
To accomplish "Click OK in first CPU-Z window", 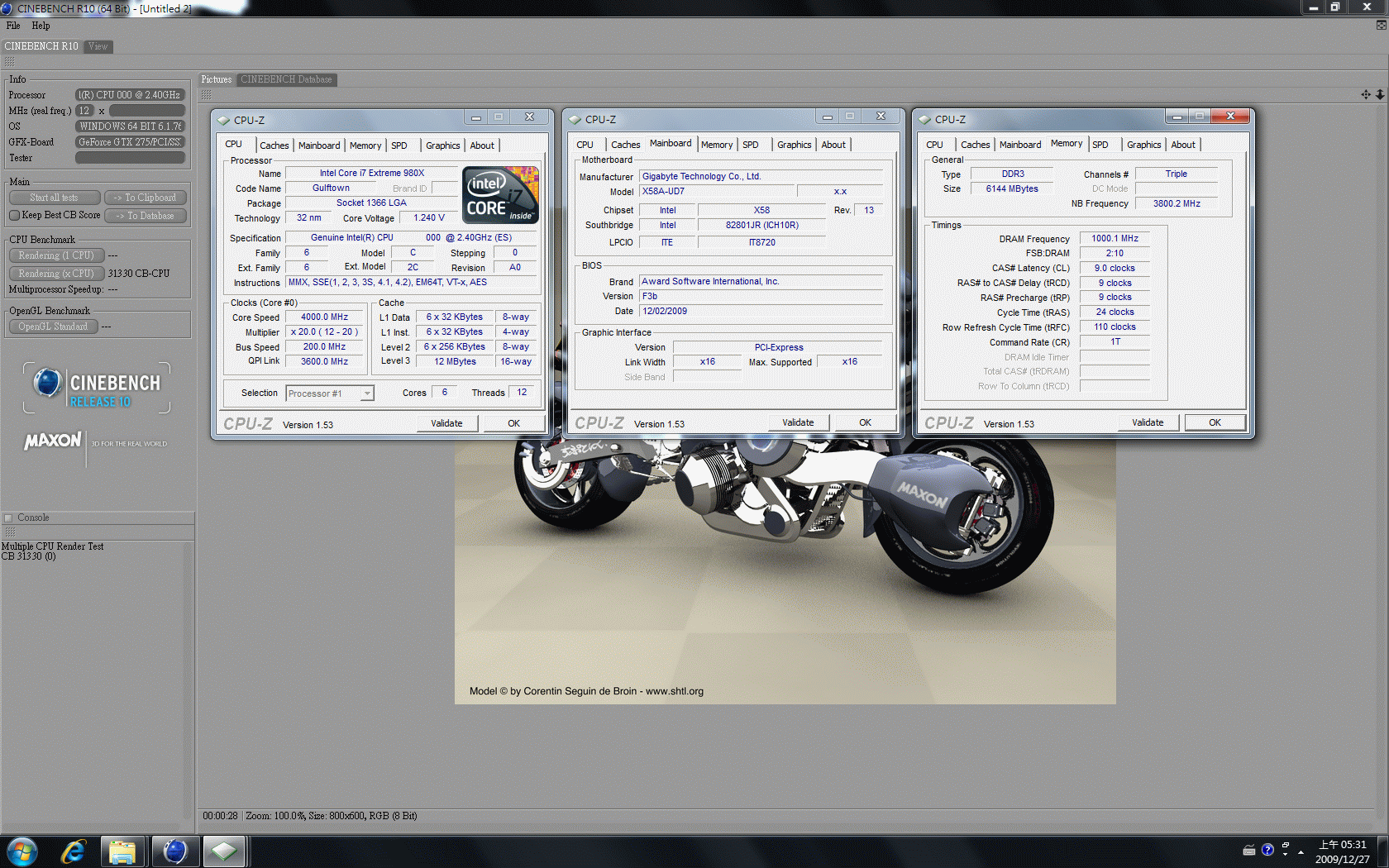I will (x=513, y=423).
